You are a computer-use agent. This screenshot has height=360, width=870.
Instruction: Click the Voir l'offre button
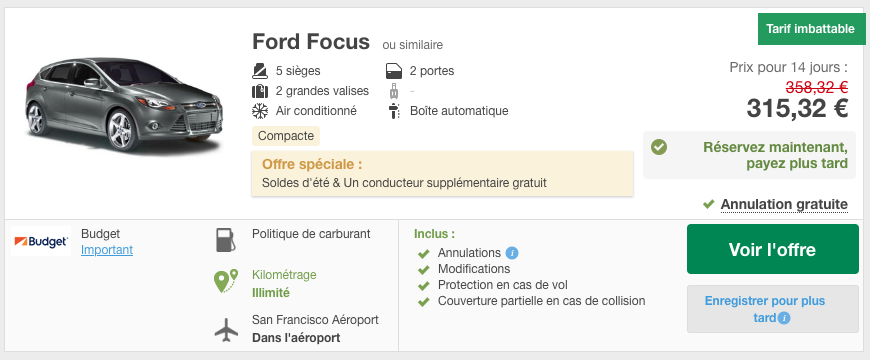click(x=772, y=249)
